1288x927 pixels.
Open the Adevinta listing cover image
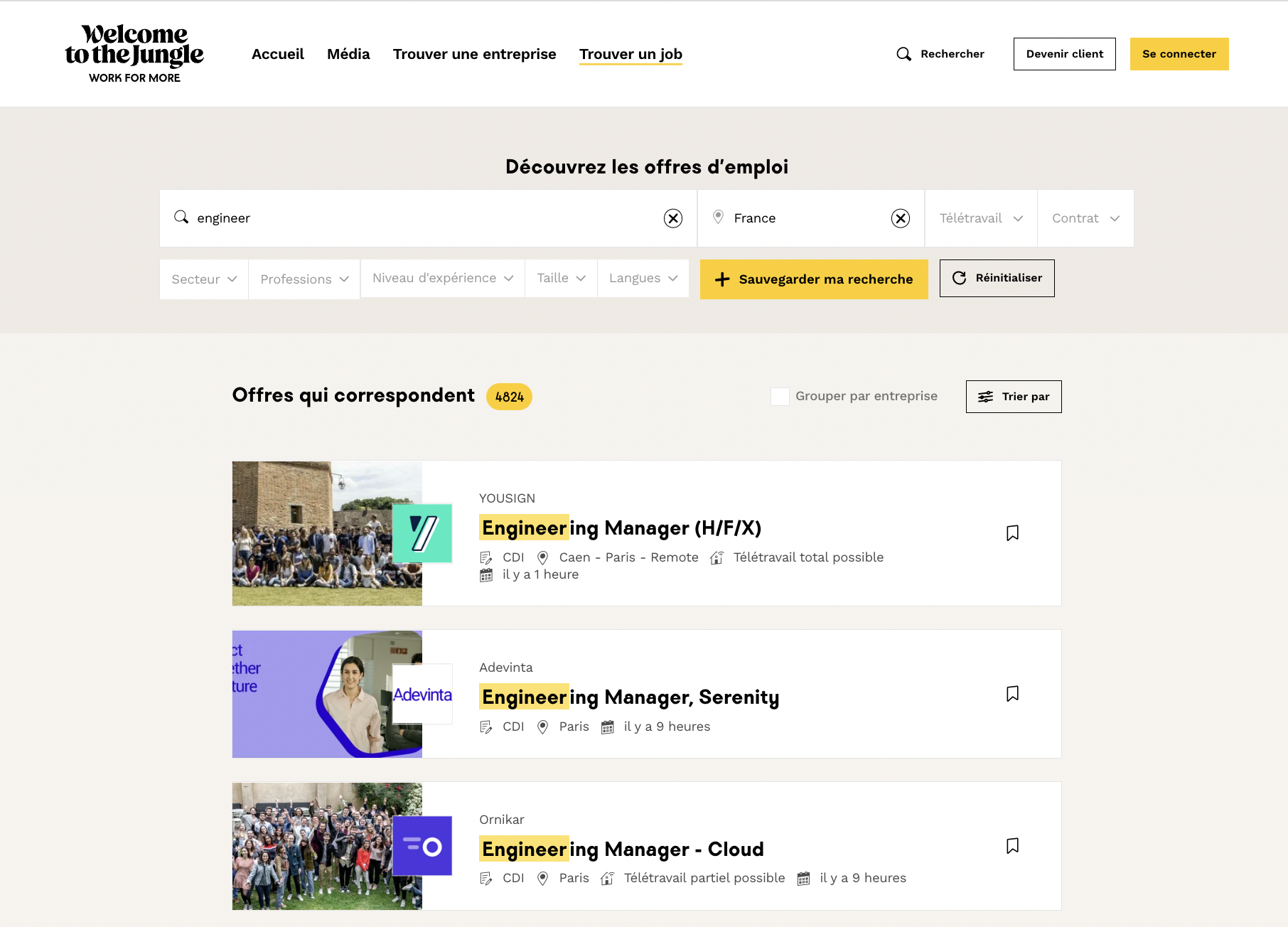click(327, 694)
